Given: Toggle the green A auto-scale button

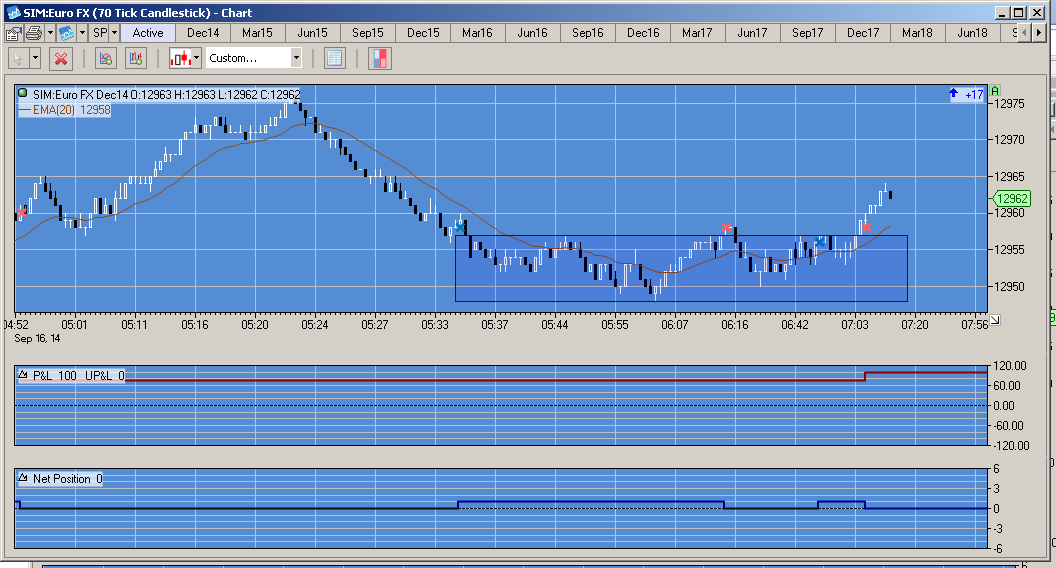Looking at the screenshot, I should pyautogui.click(x=995, y=90).
